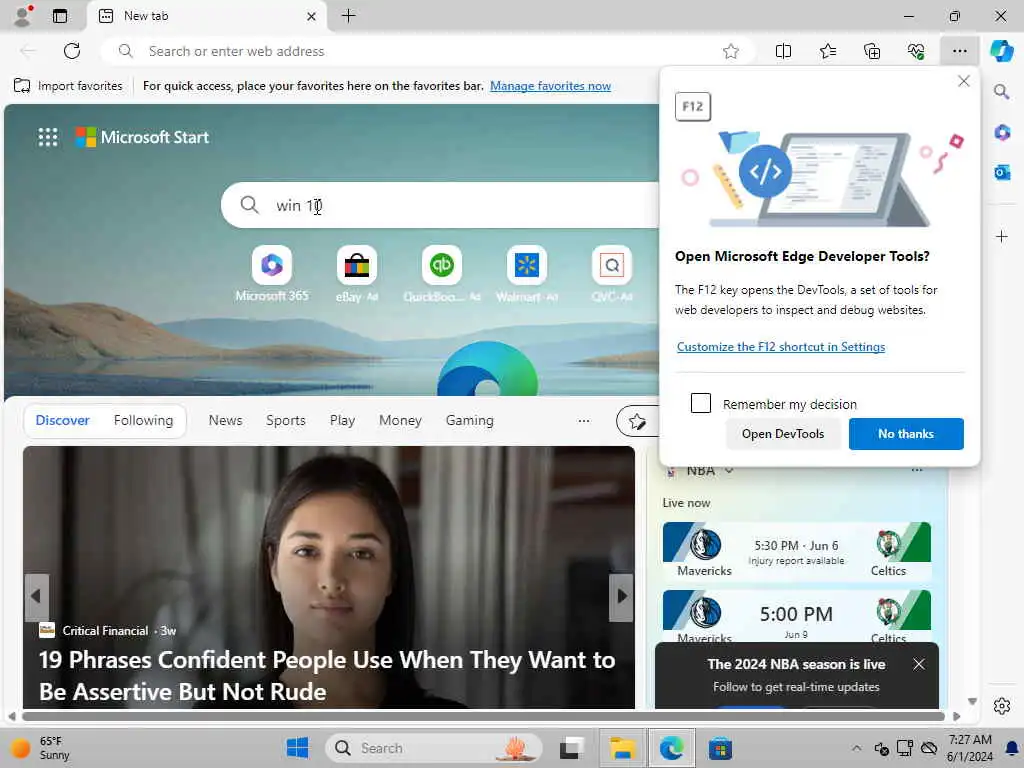The width and height of the screenshot is (1024, 768).
Task: Click Import favorites button
Action: click(x=68, y=86)
